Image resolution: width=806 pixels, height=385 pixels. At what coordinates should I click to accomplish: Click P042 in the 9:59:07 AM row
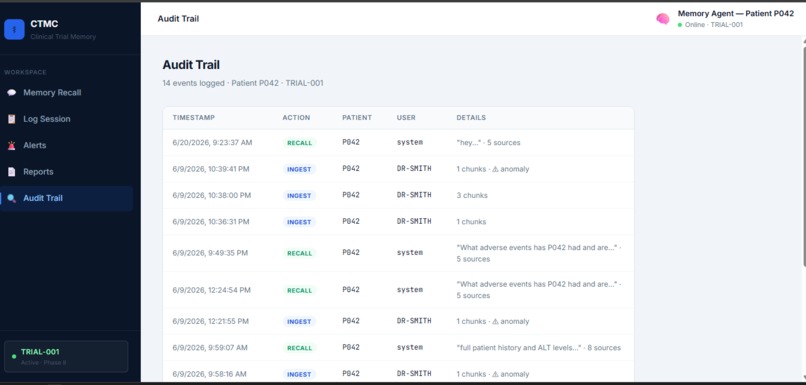351,347
